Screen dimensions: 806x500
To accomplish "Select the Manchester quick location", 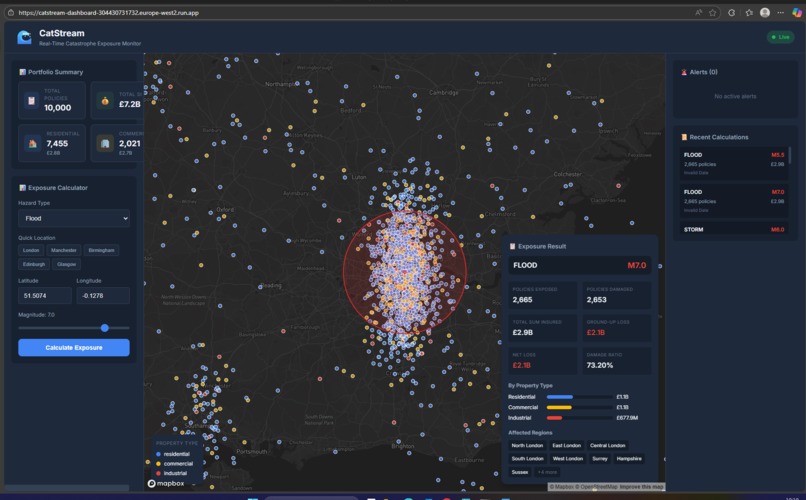I will click(x=64, y=250).
